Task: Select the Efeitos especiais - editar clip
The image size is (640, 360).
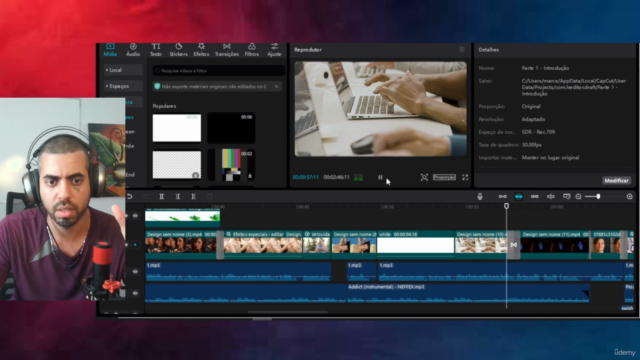Action: click(x=263, y=244)
